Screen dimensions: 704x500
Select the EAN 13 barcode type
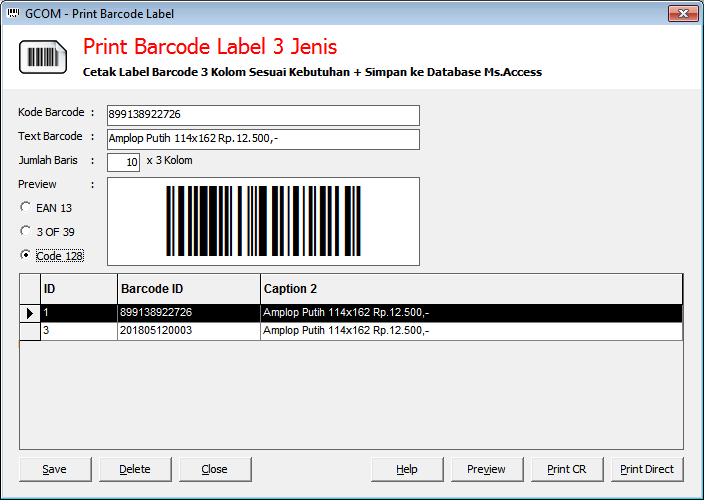[x=26, y=208]
